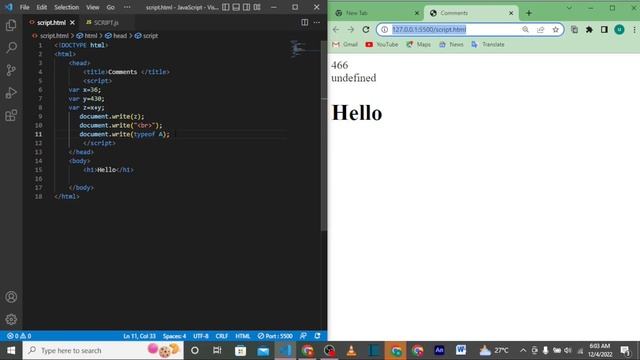The height and width of the screenshot is (360, 640).
Task: Open the YouTube bookmark
Action: click(x=382, y=44)
